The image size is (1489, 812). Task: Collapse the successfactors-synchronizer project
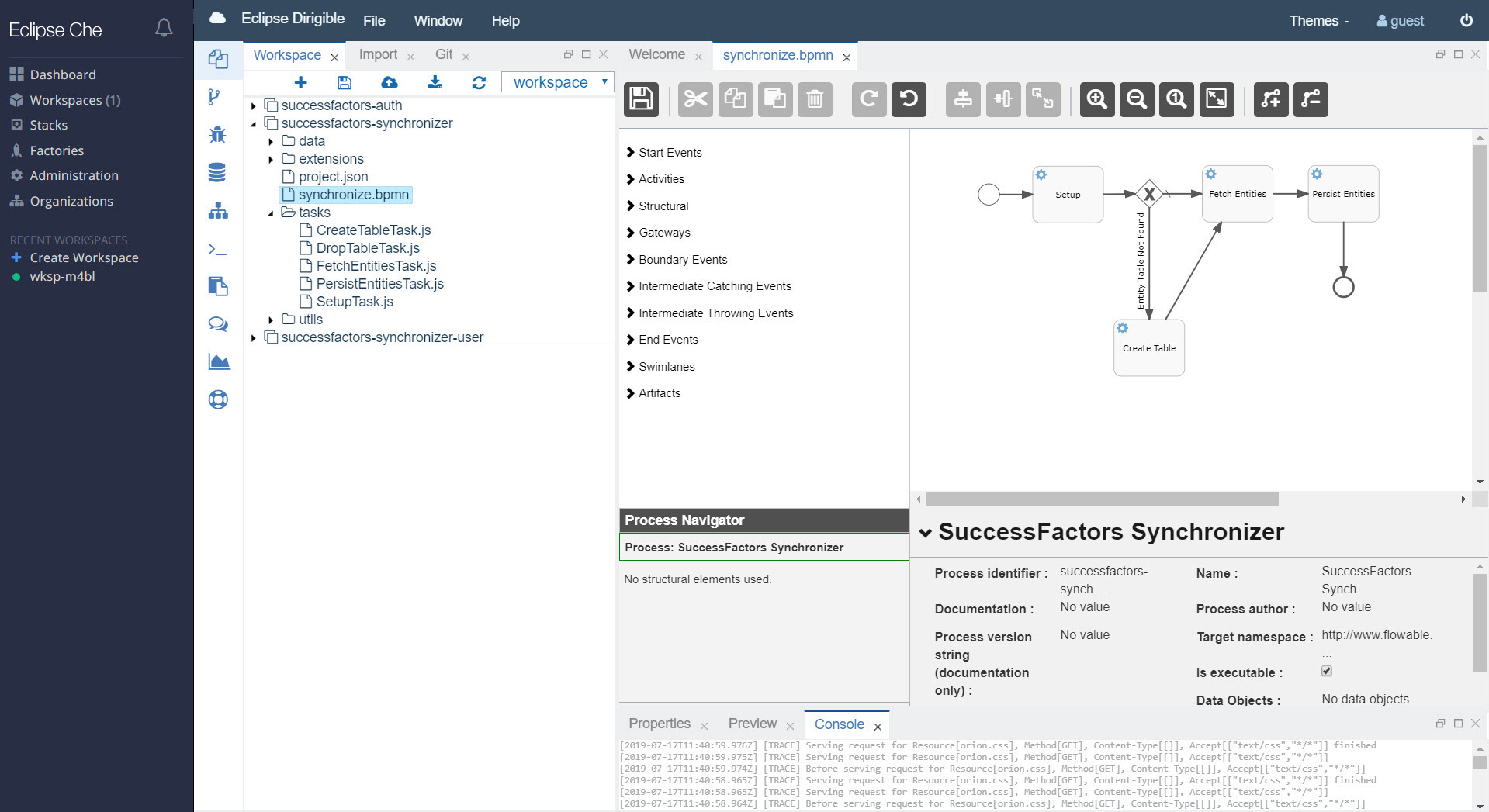point(254,123)
